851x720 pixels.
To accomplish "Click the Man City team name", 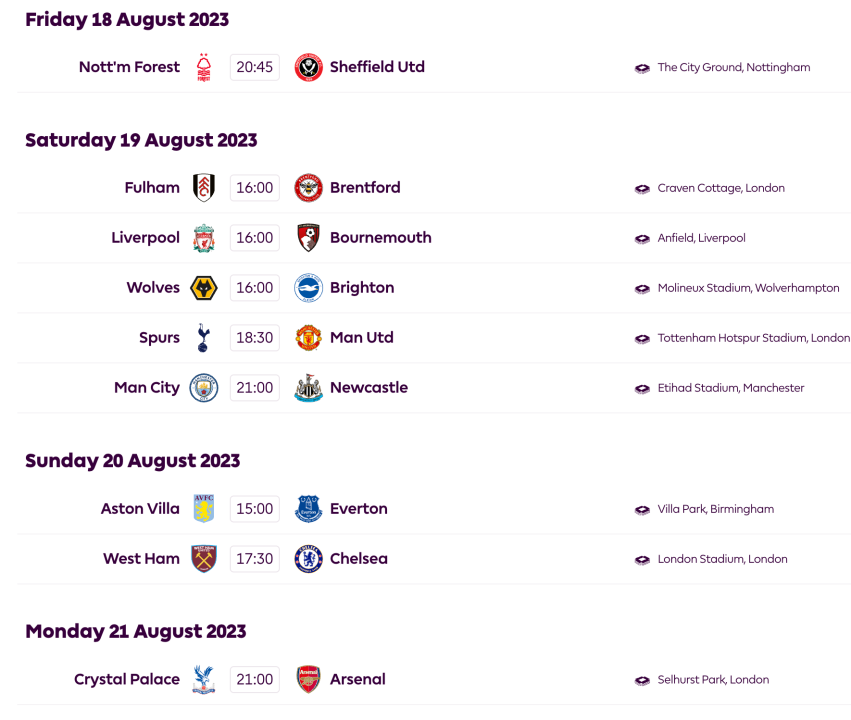I will pyautogui.click(x=147, y=388).
